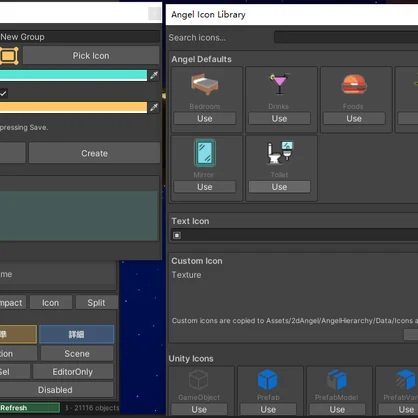Click the Pick Icon button
The image size is (418, 418).
pyautogui.click(x=91, y=56)
